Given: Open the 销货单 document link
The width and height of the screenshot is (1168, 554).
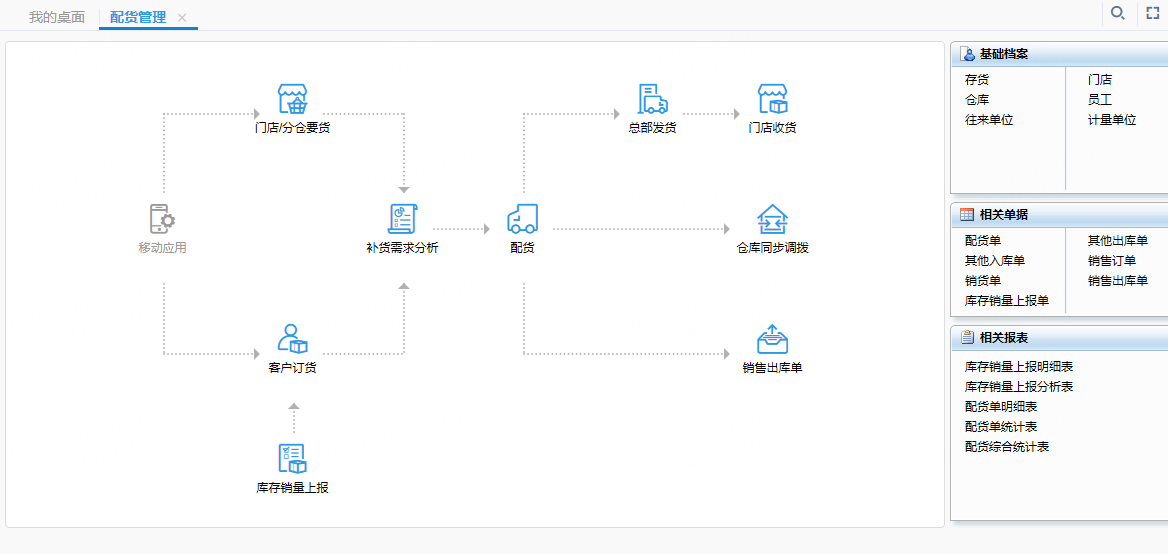Looking at the screenshot, I should coord(983,281).
